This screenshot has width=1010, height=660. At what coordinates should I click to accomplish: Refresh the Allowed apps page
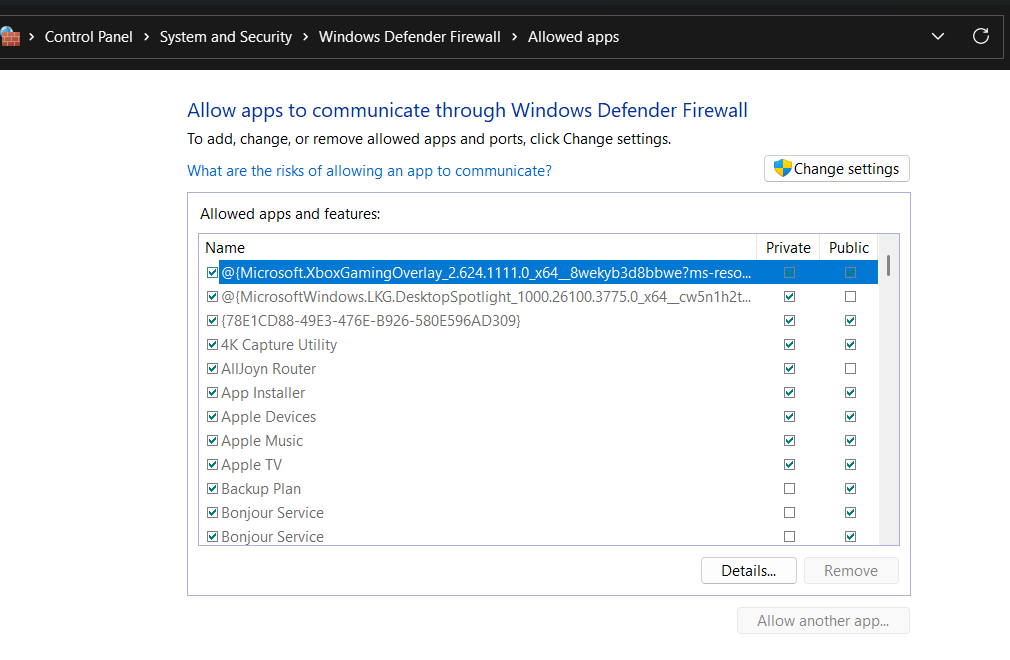(x=980, y=37)
